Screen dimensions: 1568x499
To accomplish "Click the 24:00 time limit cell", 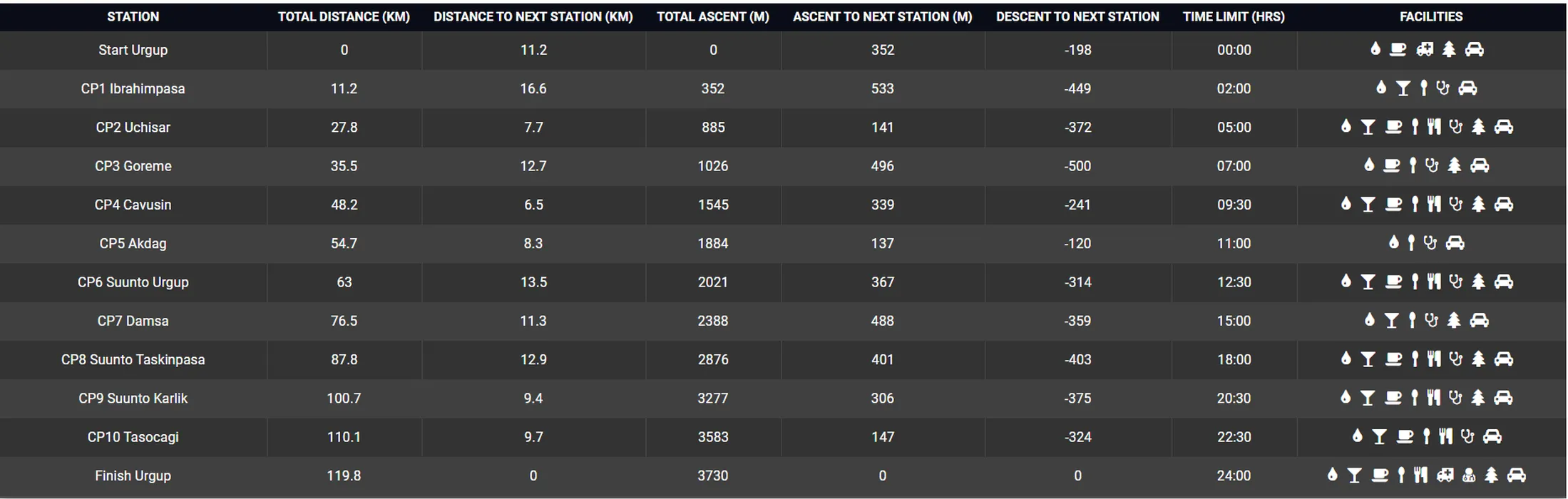I will pyautogui.click(x=1234, y=475).
